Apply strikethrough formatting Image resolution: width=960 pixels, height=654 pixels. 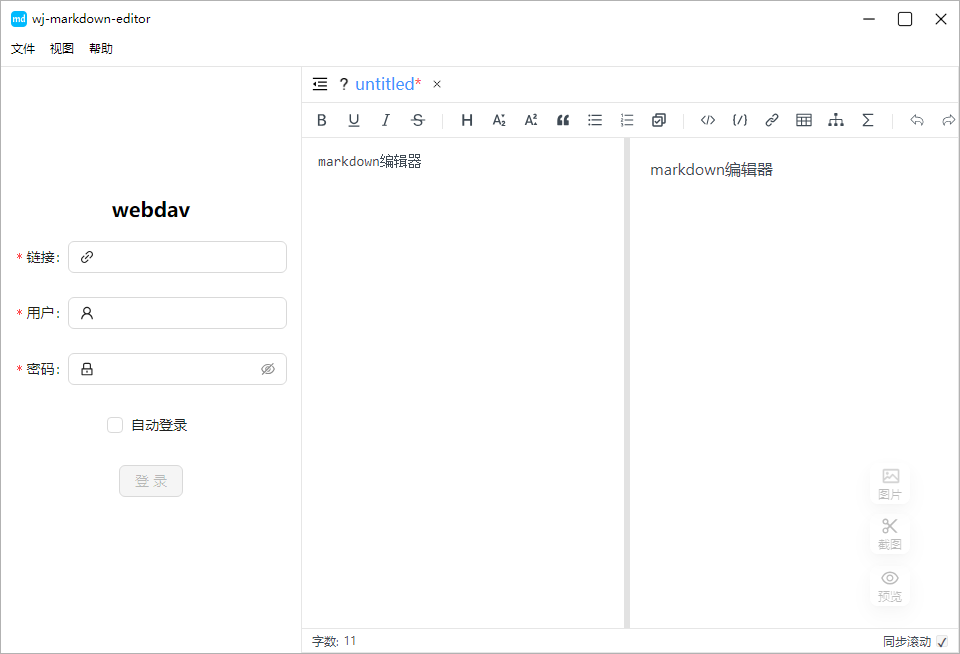417,120
